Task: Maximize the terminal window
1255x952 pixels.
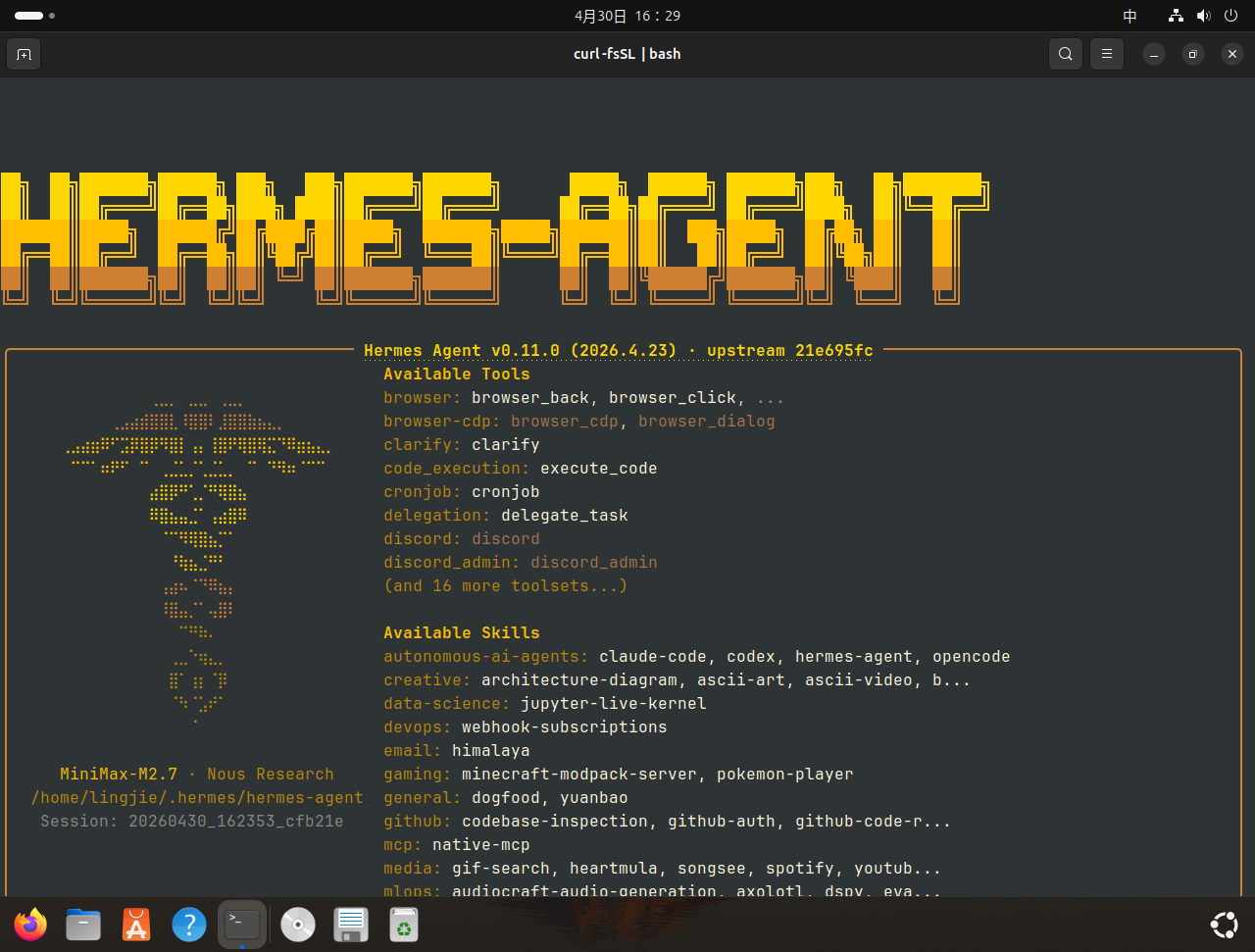Action: coord(1193,55)
